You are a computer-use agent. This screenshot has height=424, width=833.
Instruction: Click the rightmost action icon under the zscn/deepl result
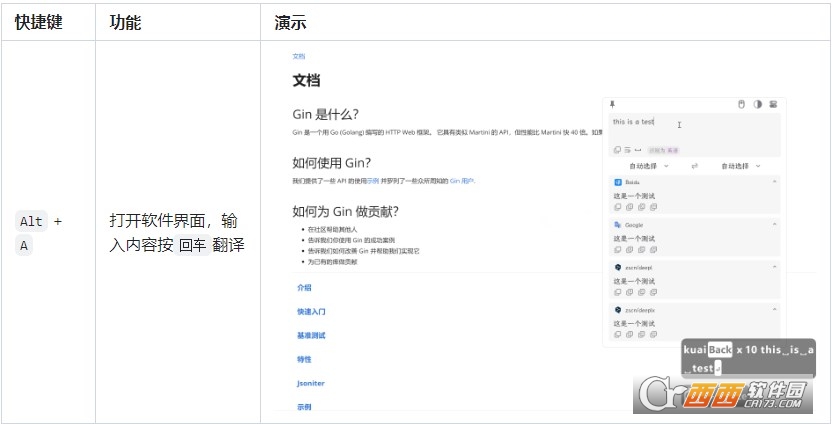653,292
